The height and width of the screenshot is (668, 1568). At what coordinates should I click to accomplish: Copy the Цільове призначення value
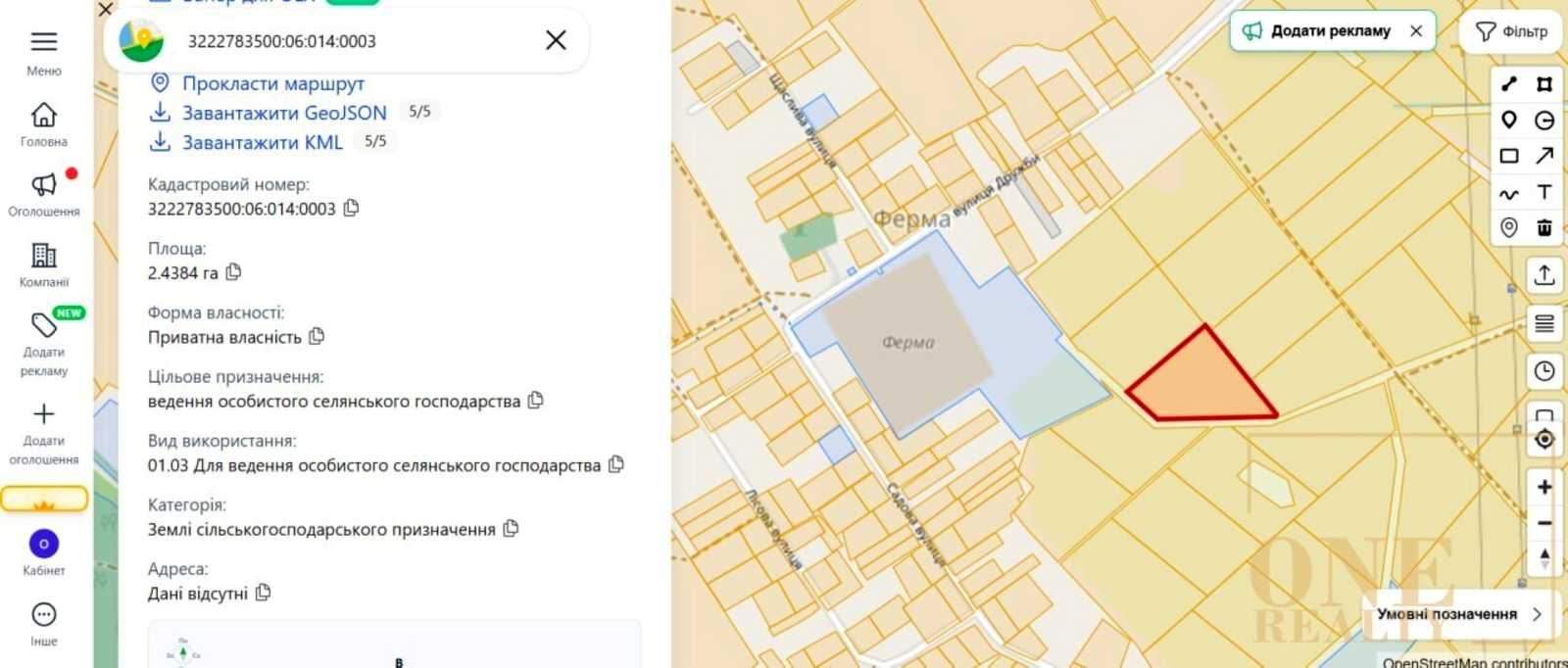tap(535, 401)
